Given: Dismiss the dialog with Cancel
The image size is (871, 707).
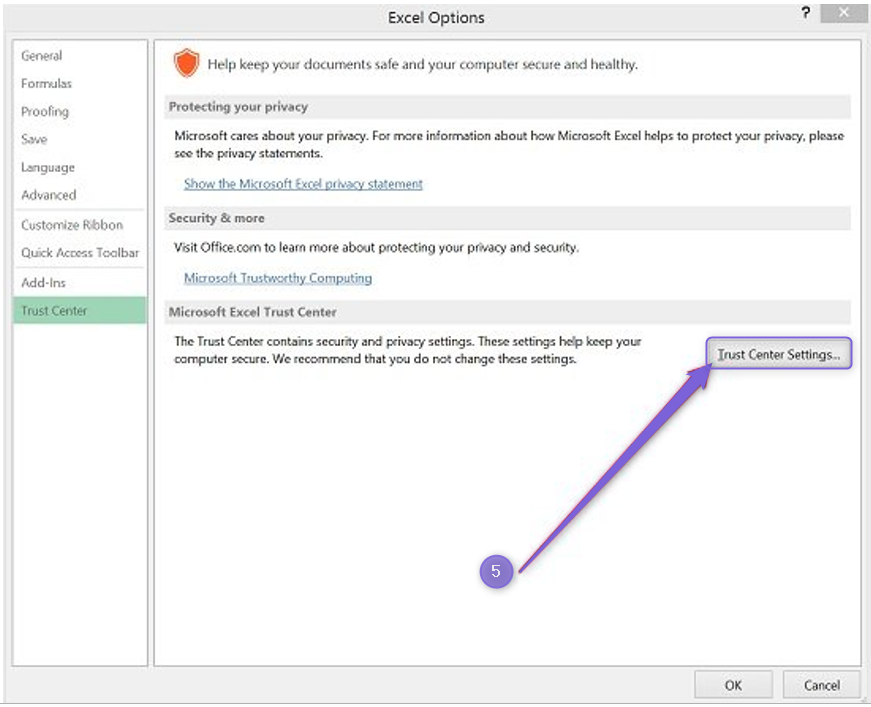Looking at the screenshot, I should pos(821,685).
